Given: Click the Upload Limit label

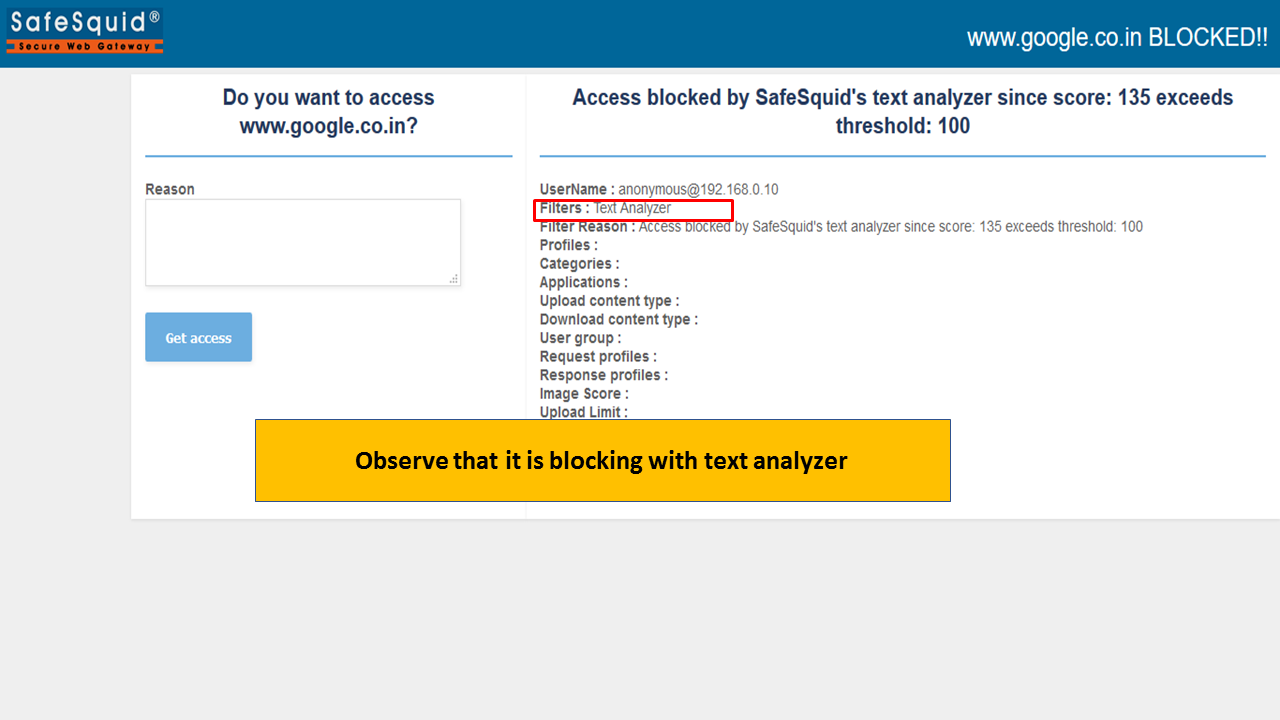Looking at the screenshot, I should (584, 412).
